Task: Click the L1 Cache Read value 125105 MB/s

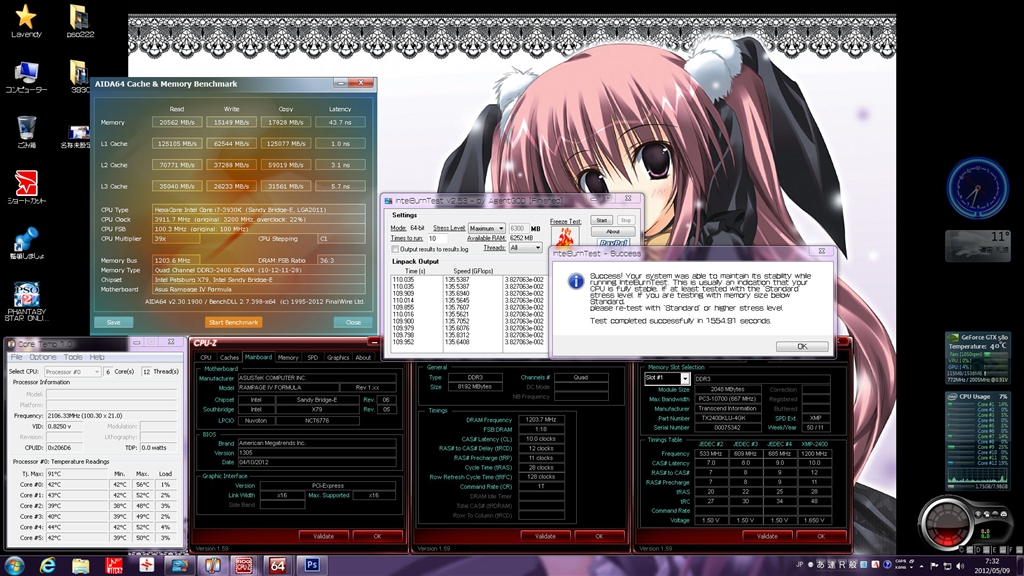Action: [x=177, y=144]
